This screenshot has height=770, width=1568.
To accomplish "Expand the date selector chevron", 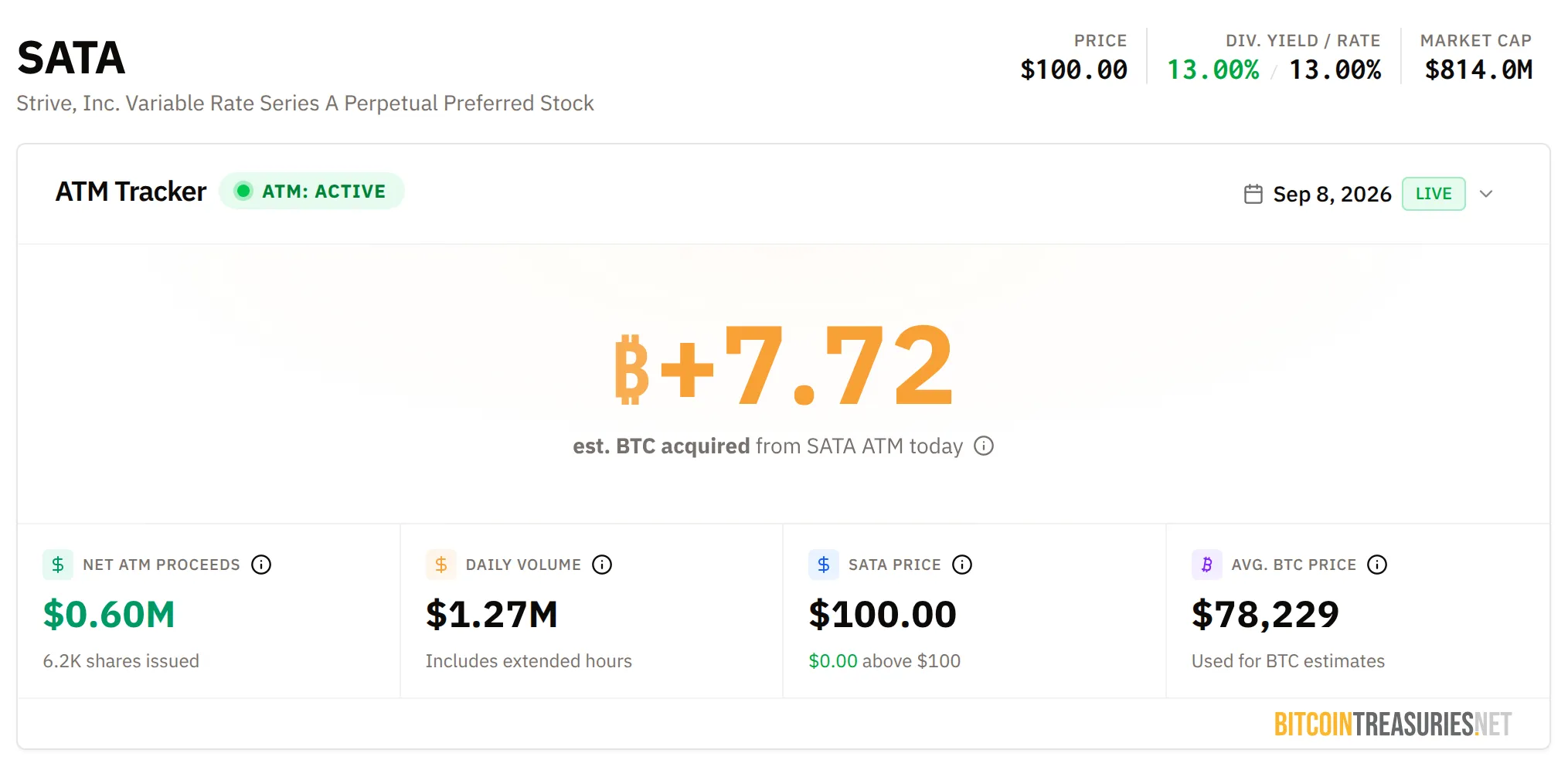I will click(x=1486, y=194).
